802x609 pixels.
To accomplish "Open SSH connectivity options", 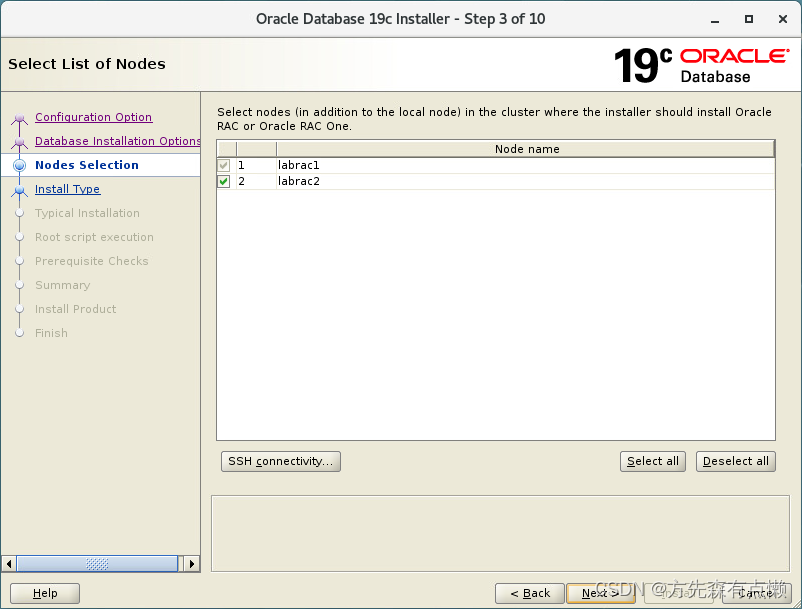I will [281, 461].
